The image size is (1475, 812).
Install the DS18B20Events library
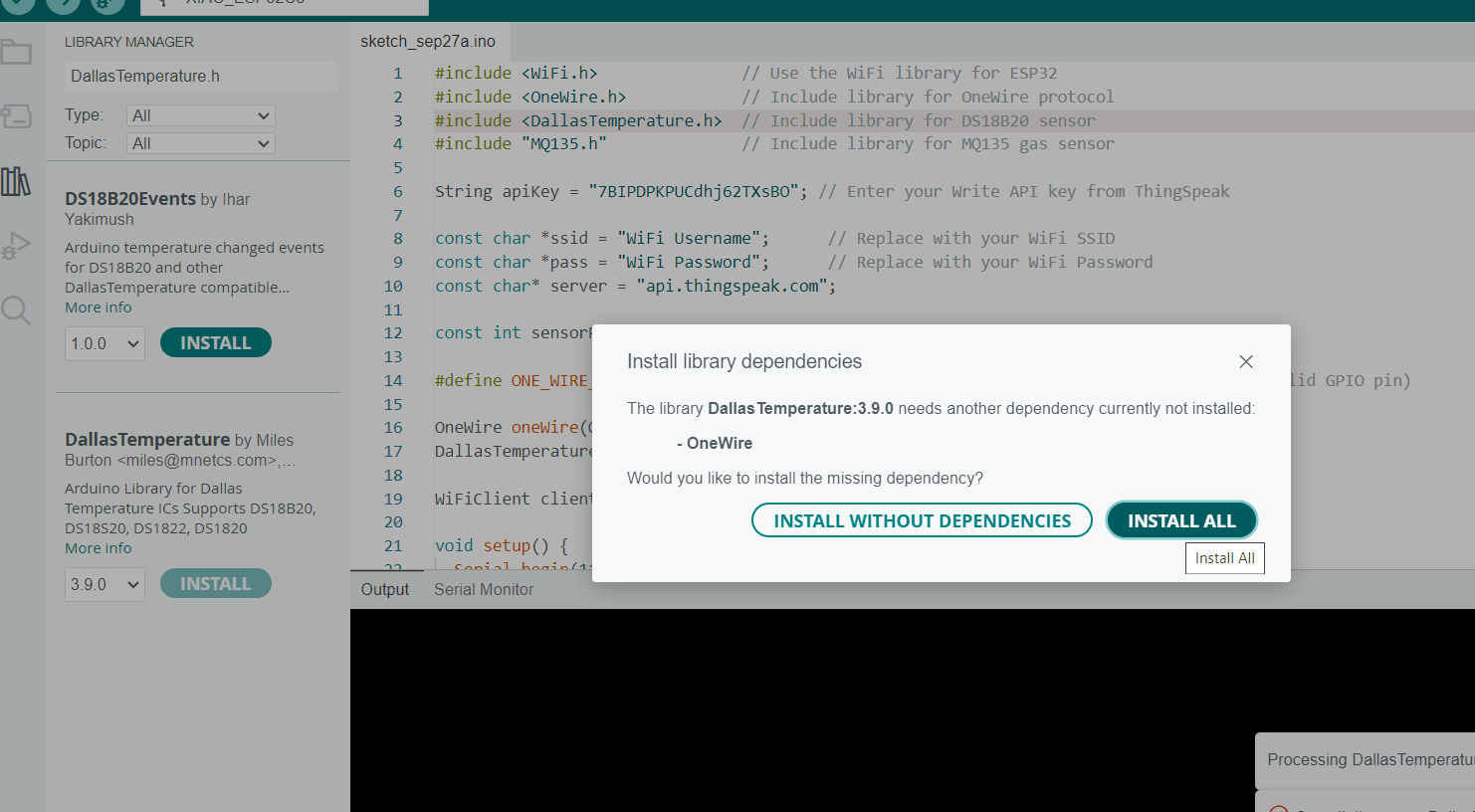click(x=216, y=342)
